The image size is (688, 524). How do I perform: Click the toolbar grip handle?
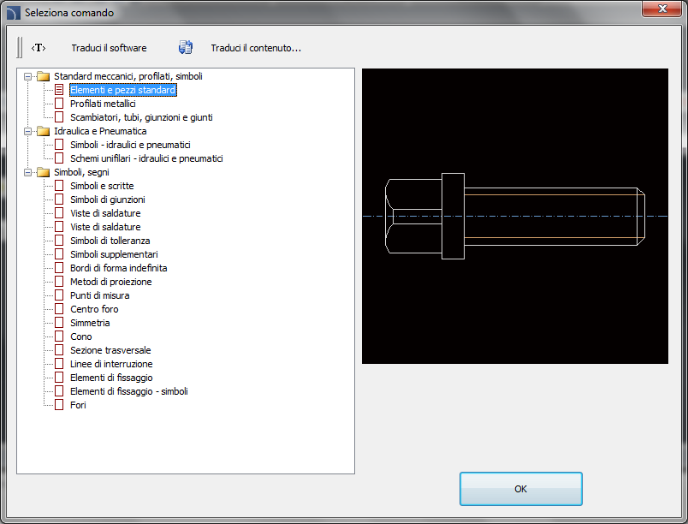pyautogui.click(x=19, y=47)
